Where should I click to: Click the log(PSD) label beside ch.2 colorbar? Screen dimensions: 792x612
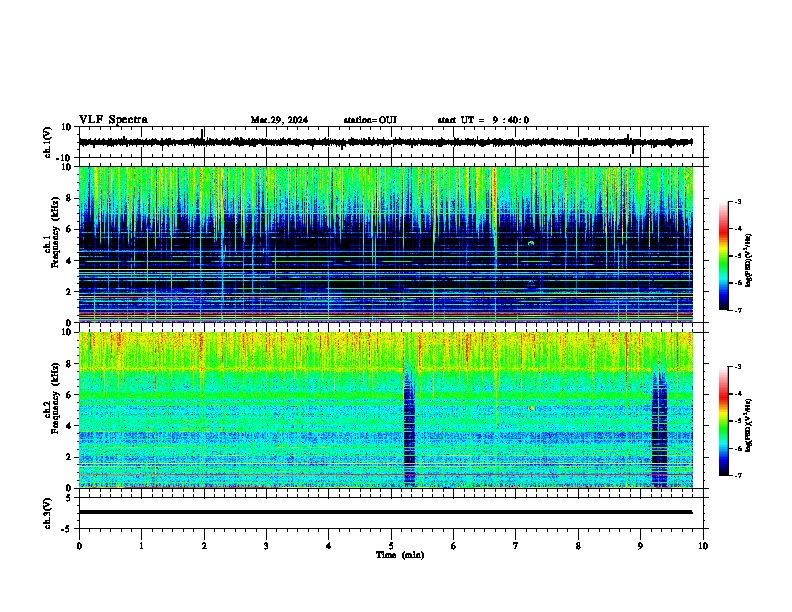coord(749,425)
